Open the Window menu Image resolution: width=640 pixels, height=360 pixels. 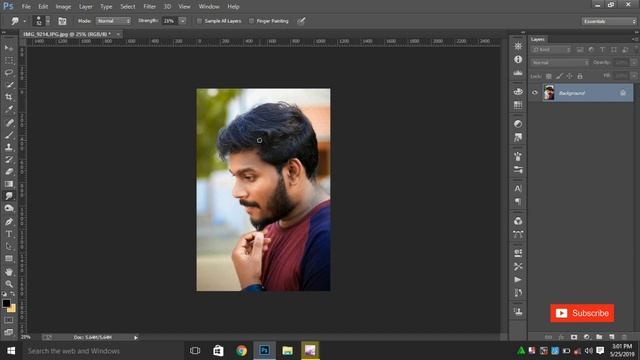(209, 7)
